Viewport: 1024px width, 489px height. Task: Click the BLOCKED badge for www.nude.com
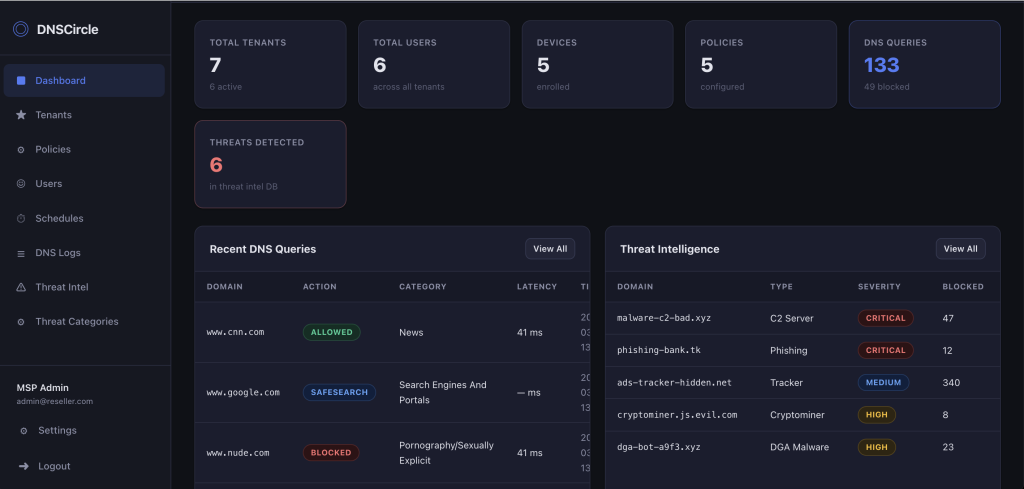coord(331,453)
